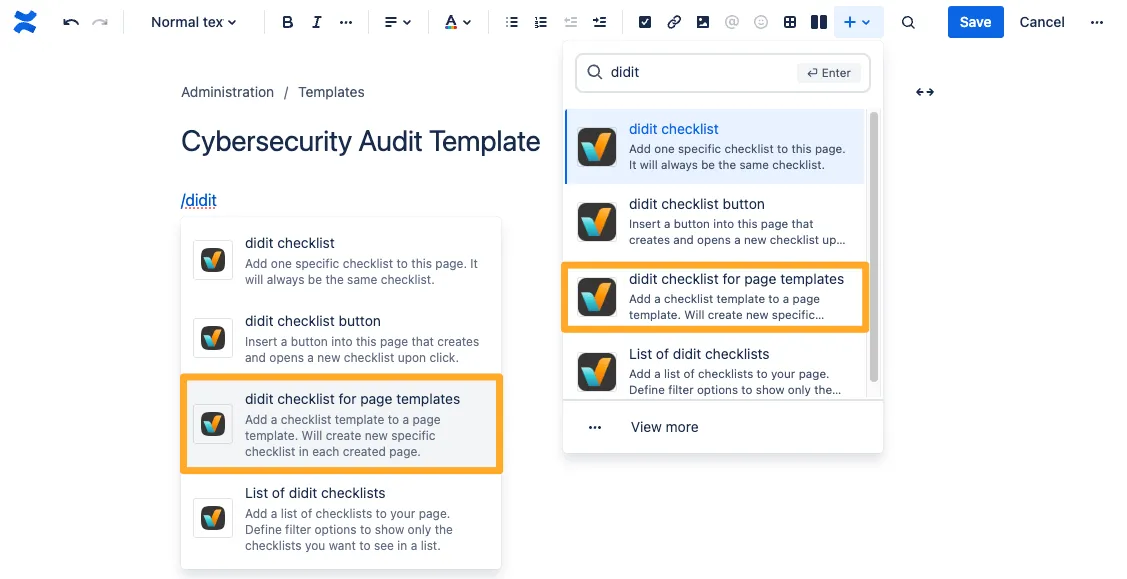Go to Templates breadcrumb
The image size is (1127, 579).
point(331,92)
